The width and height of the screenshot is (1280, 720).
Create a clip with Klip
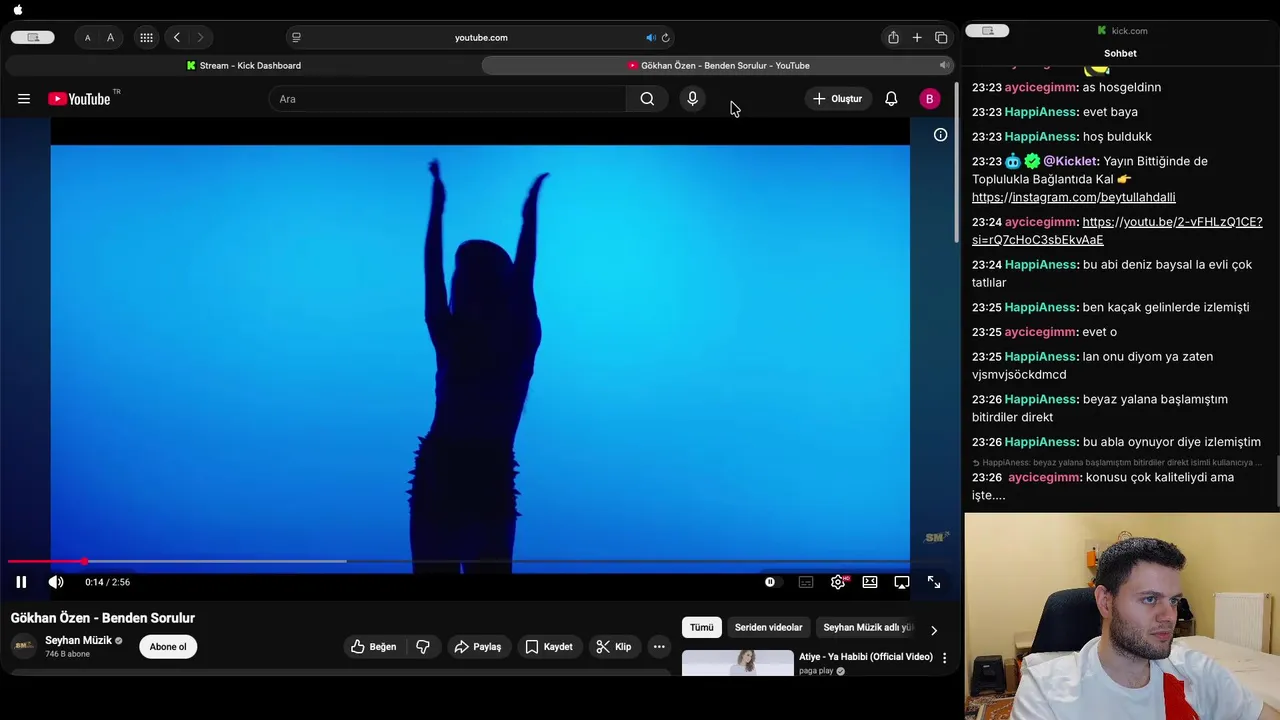click(614, 647)
